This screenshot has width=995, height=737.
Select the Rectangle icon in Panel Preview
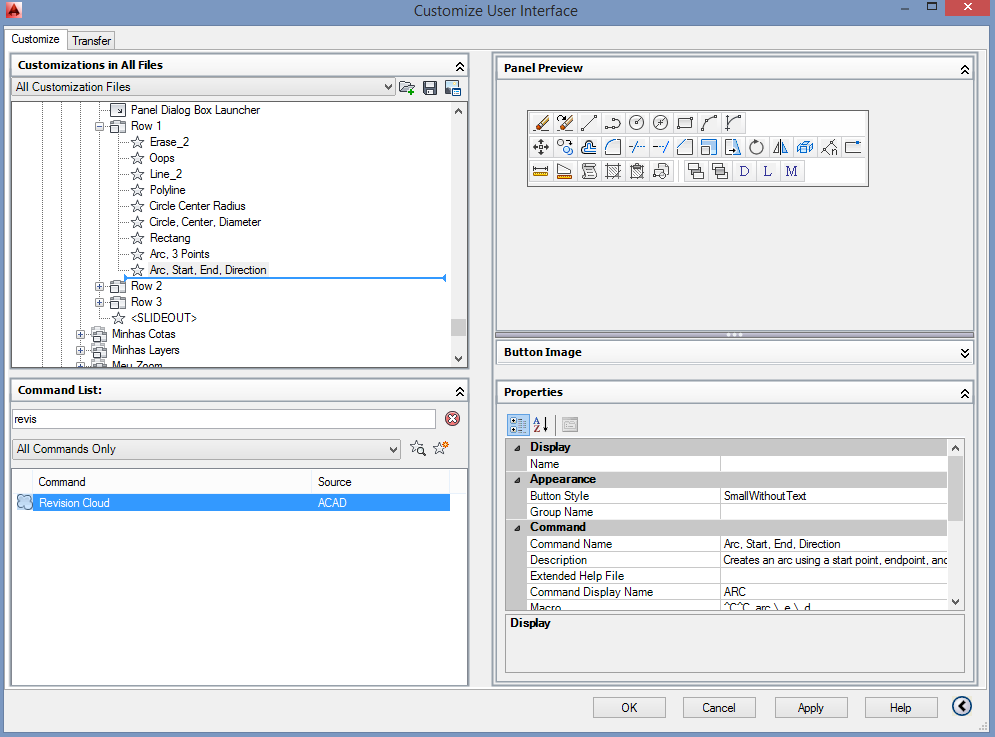pos(685,123)
